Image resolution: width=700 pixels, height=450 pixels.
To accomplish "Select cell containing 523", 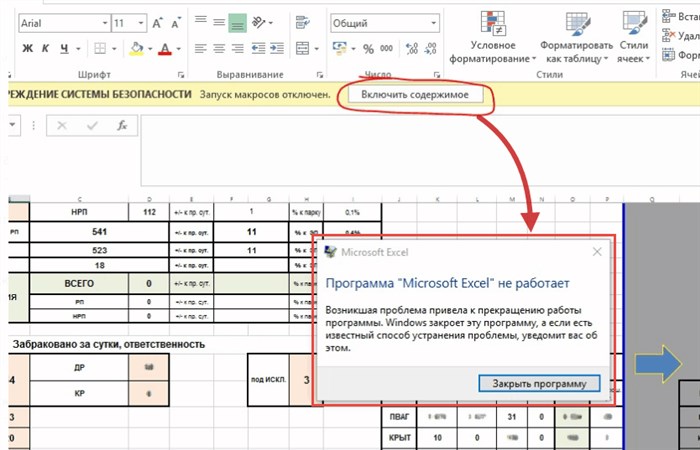I will point(100,250).
